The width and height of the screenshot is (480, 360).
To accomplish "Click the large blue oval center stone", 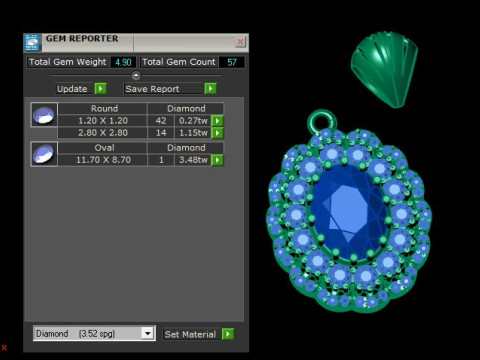I will pyautogui.click(x=348, y=212).
